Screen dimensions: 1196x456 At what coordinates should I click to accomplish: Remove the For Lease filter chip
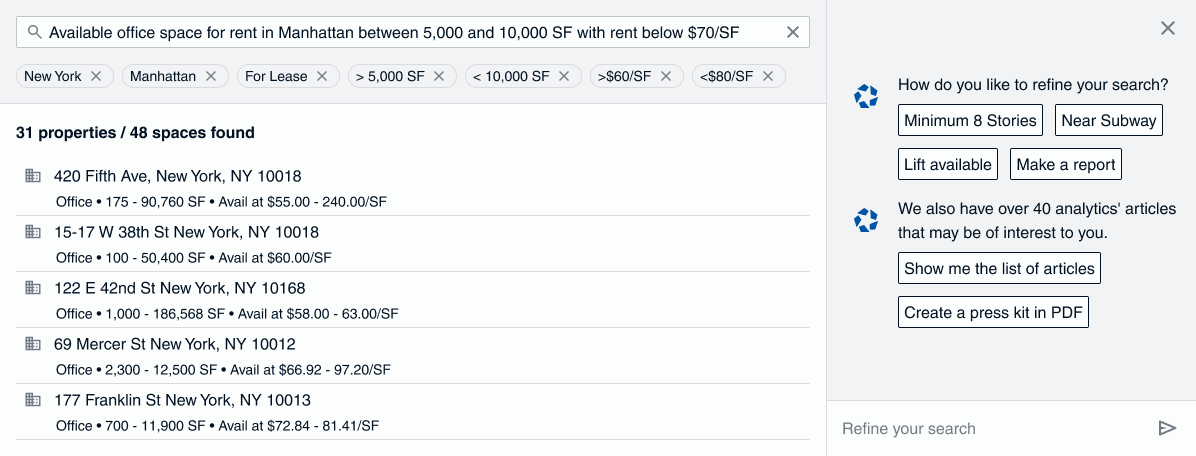click(x=322, y=76)
